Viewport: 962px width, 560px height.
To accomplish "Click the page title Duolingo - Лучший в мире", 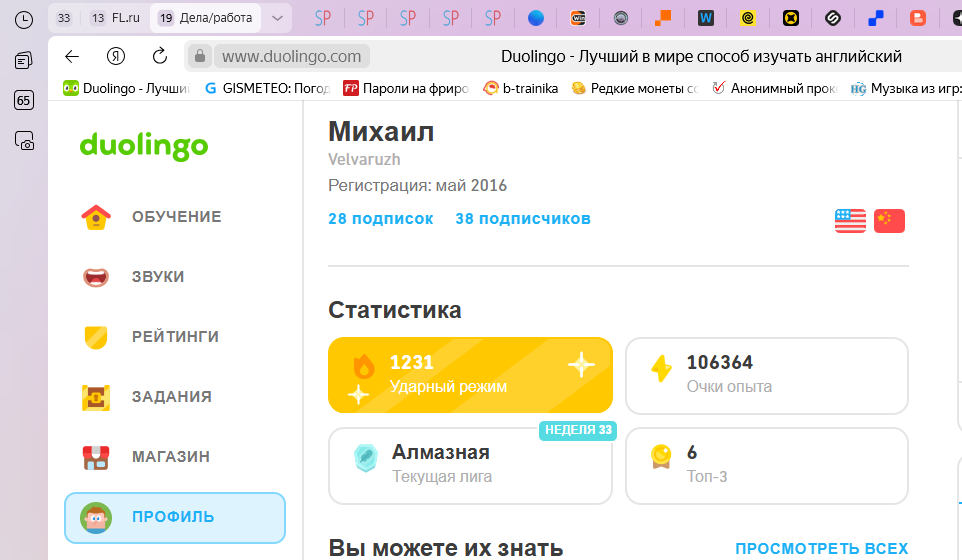I will 701,56.
